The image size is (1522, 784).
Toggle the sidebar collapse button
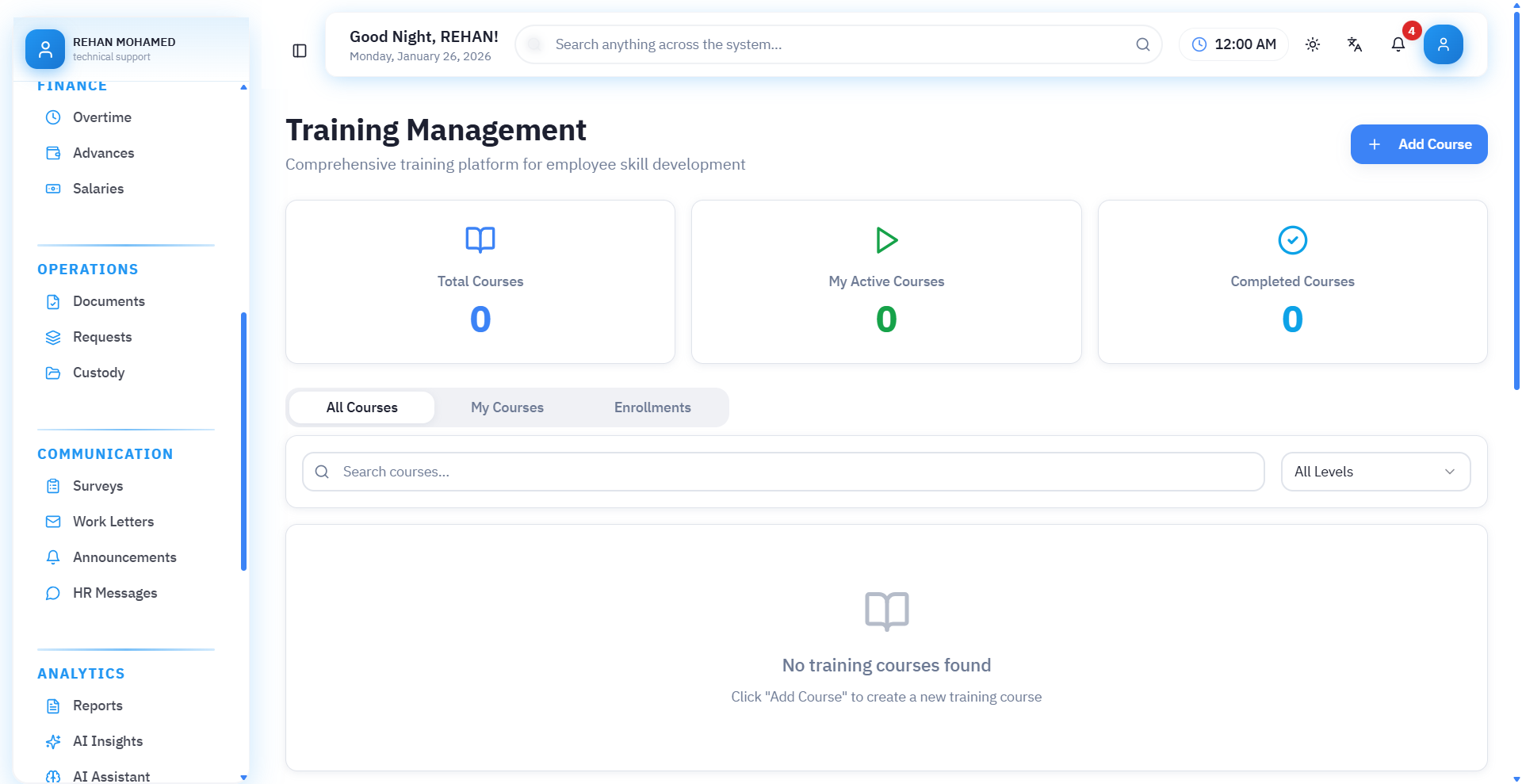click(300, 51)
